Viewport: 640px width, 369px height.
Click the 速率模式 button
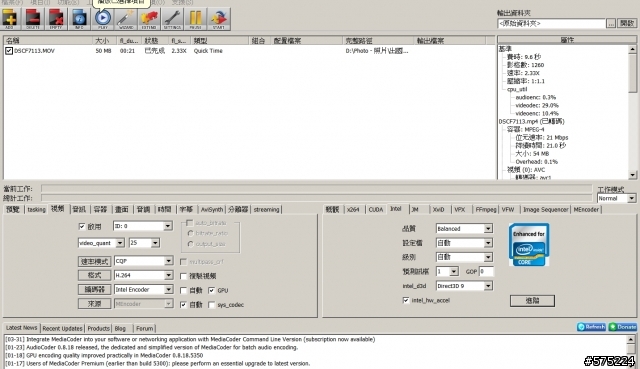(94, 261)
